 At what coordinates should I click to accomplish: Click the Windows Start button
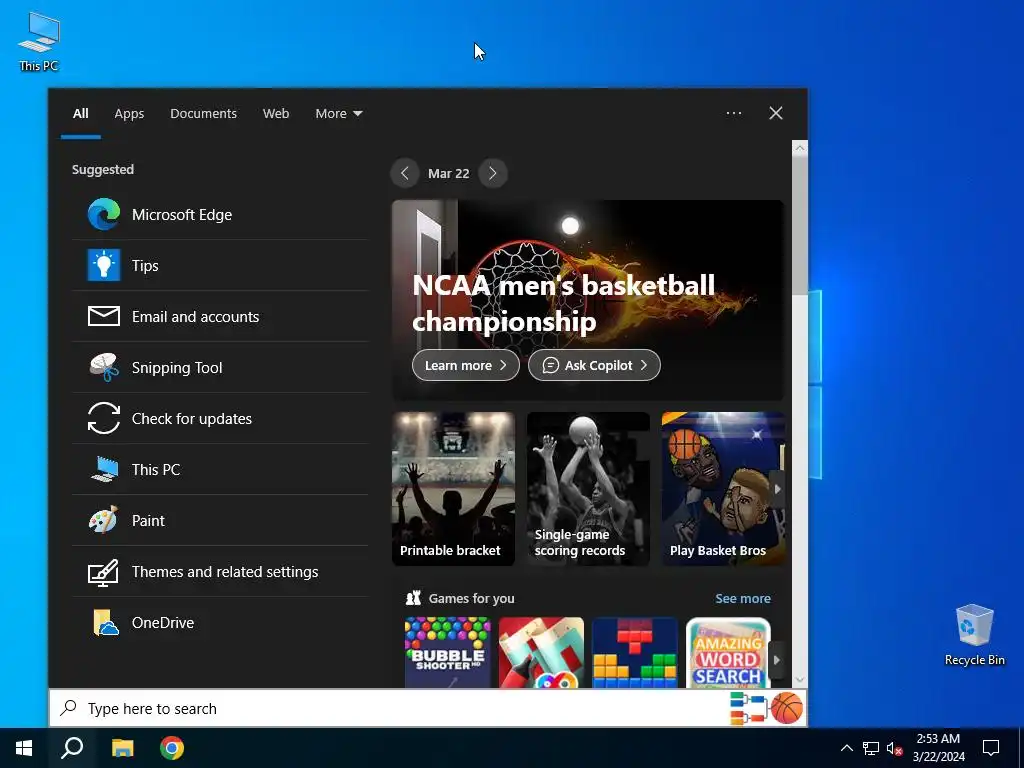coord(24,748)
